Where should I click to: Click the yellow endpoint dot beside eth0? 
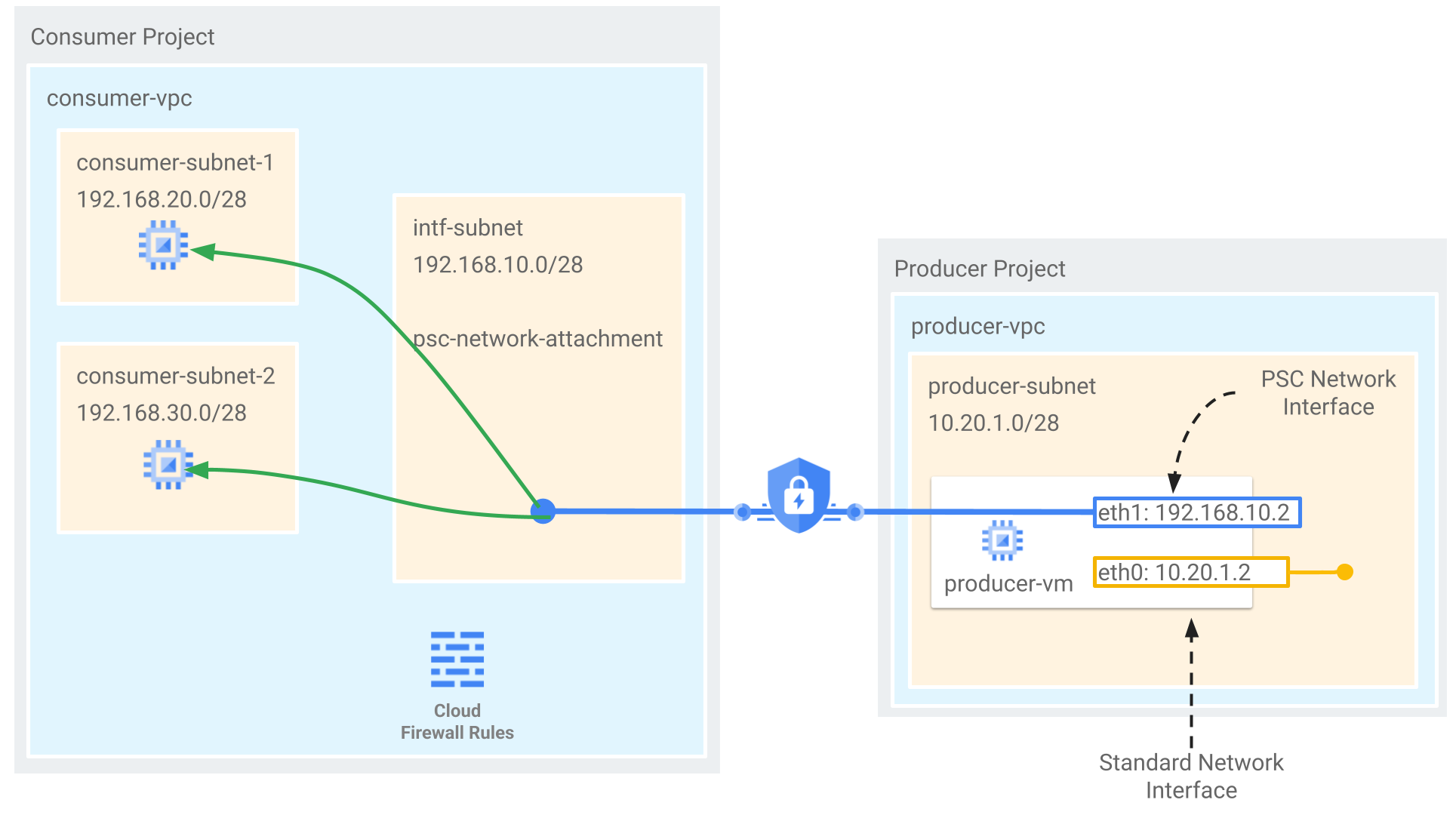(x=1344, y=572)
